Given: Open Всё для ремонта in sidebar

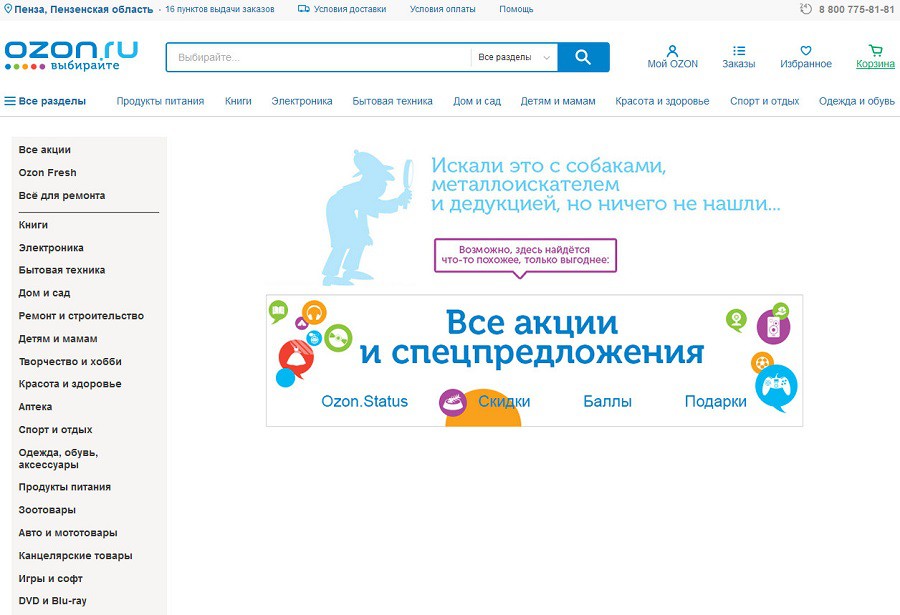Looking at the screenshot, I should 62,196.
